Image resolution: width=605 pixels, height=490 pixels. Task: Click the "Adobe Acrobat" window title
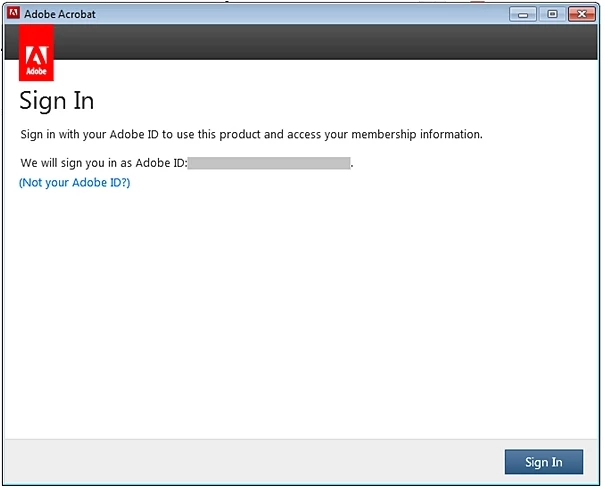[x=60, y=14]
